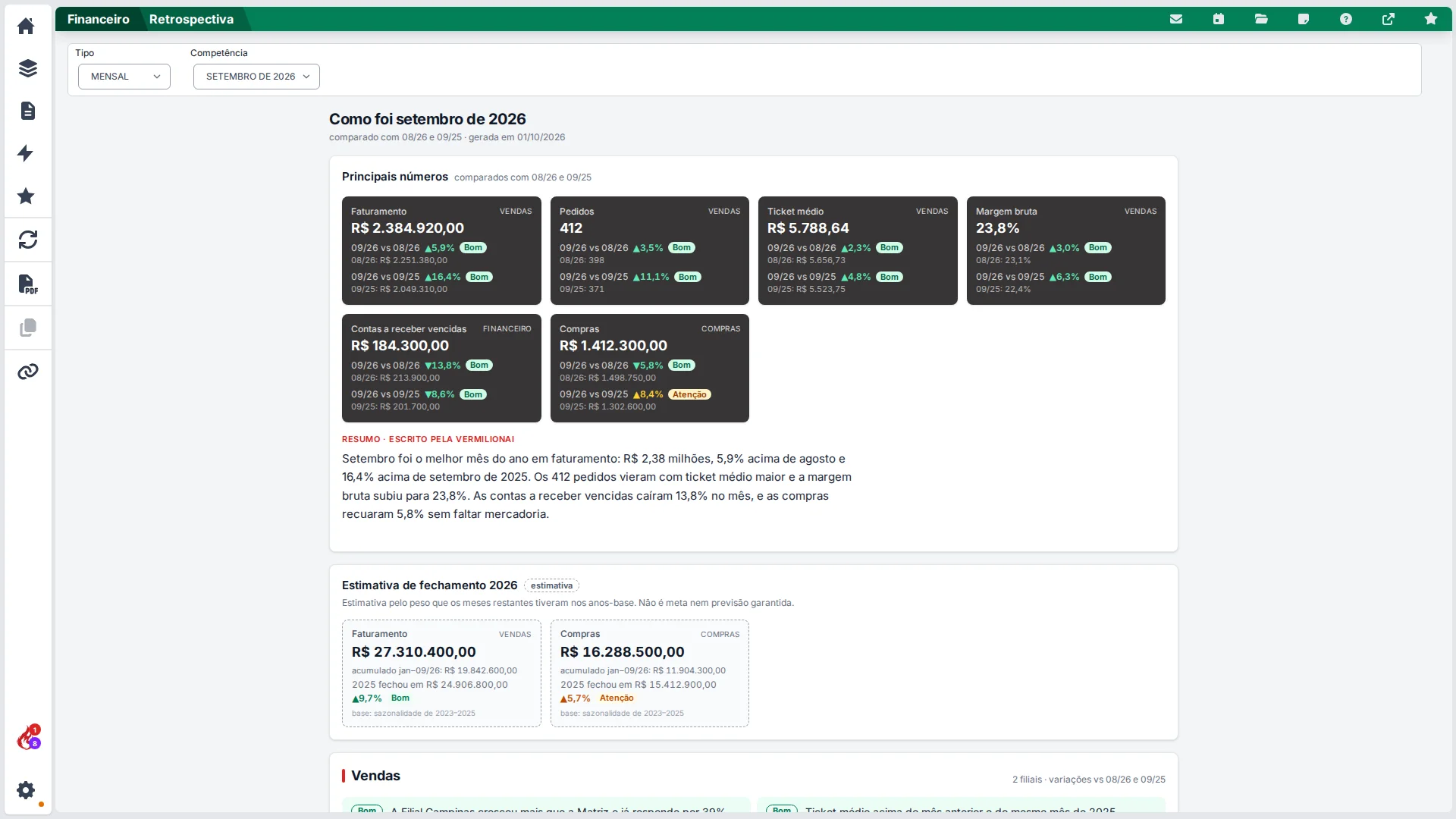The image size is (1456, 819).
Task: Click the star icon in top header
Action: 1431,19
